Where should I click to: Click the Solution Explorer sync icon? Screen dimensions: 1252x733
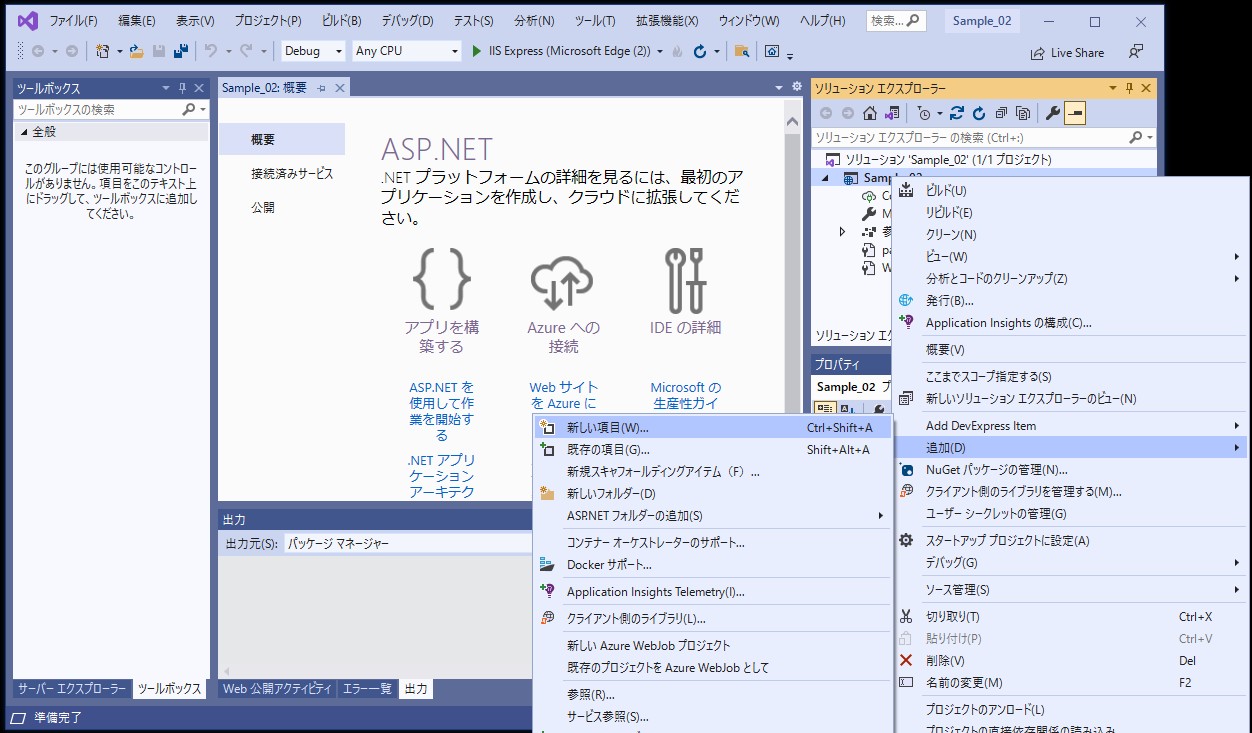click(x=957, y=113)
